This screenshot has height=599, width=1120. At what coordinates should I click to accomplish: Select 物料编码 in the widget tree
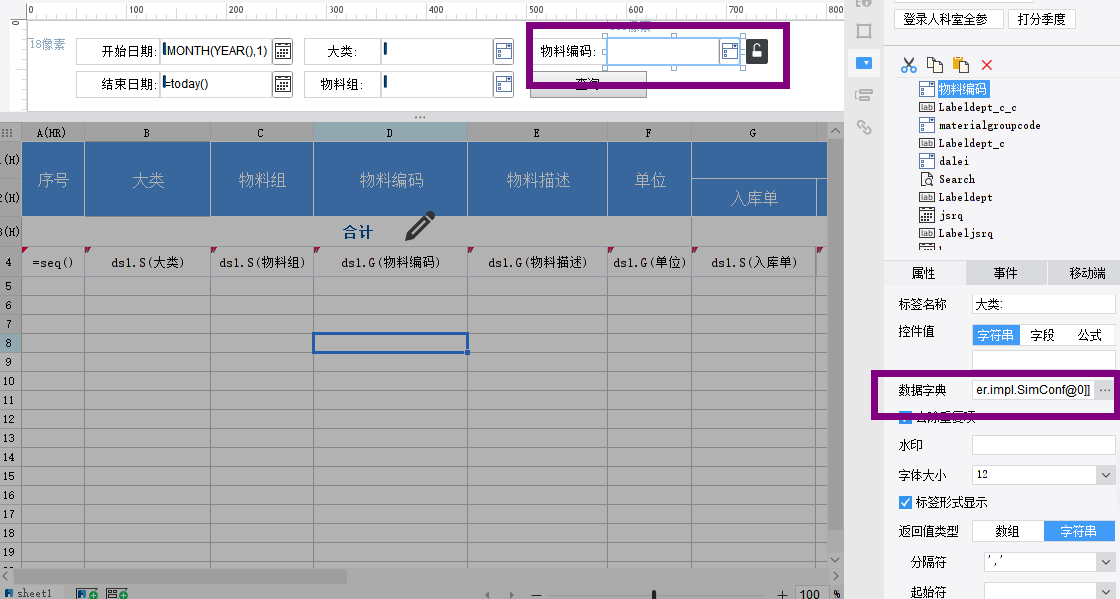[x=962, y=89]
